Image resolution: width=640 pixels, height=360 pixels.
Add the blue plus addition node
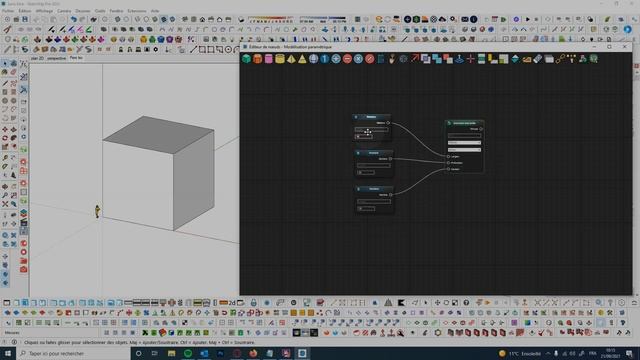pyautogui.click(x=336, y=59)
